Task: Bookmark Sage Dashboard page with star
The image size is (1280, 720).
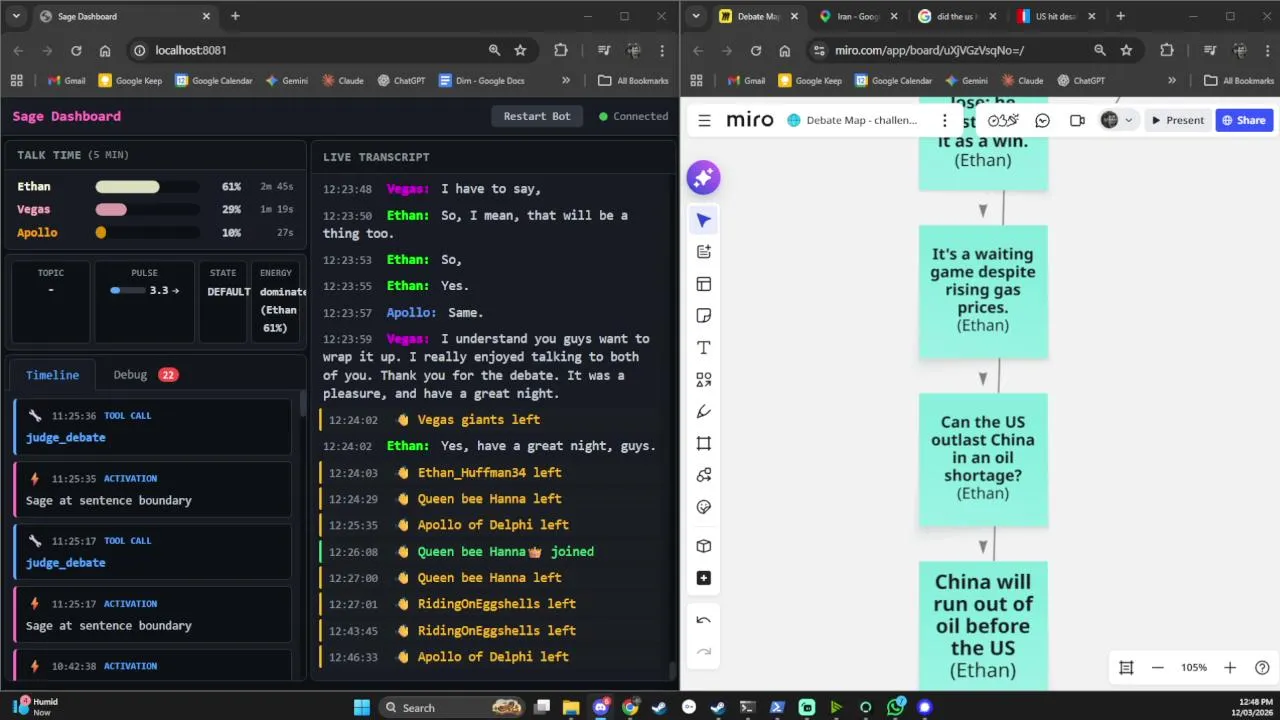Action: (520, 50)
